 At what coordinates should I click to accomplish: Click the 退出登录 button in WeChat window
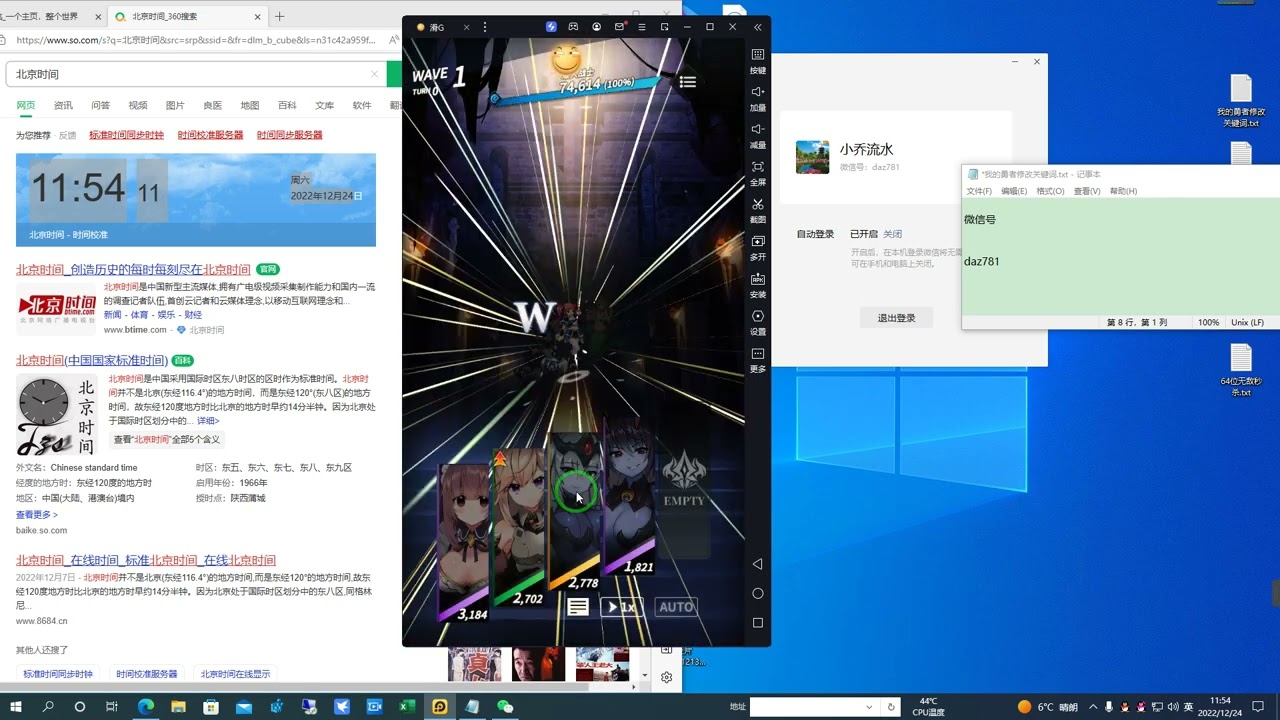point(897,318)
